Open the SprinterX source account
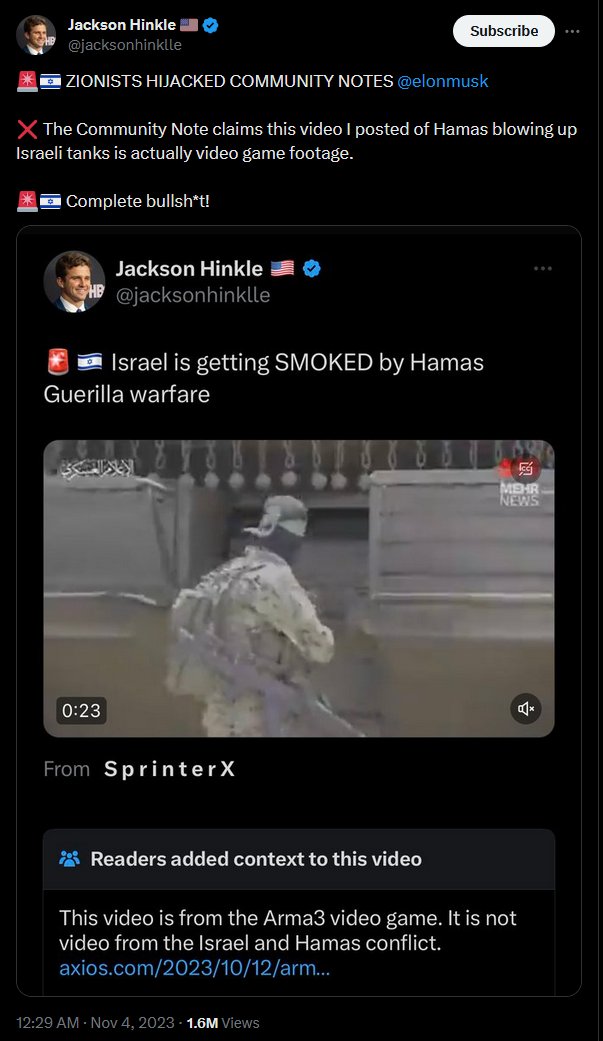 pos(169,769)
